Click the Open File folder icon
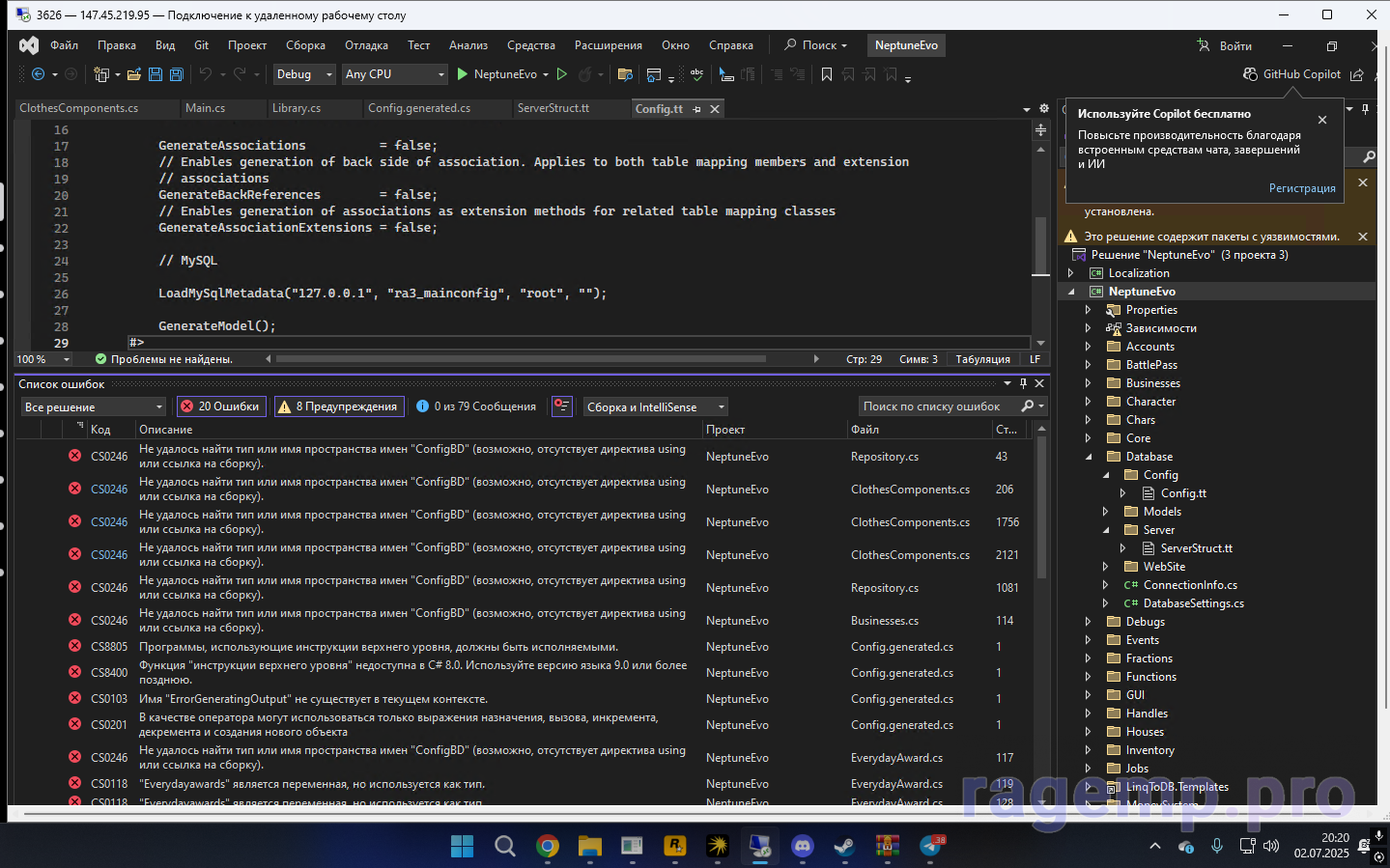Screen dimensions: 1390x868 [x=133, y=74]
